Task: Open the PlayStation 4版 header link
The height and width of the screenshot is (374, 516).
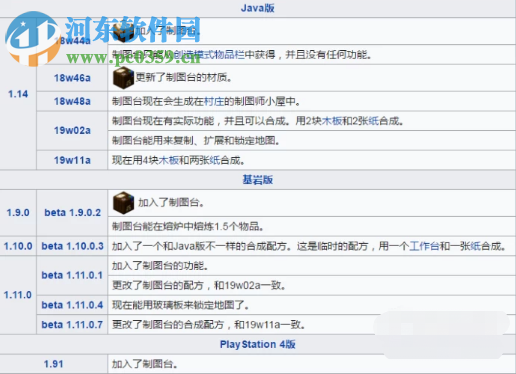Action: coord(257,344)
